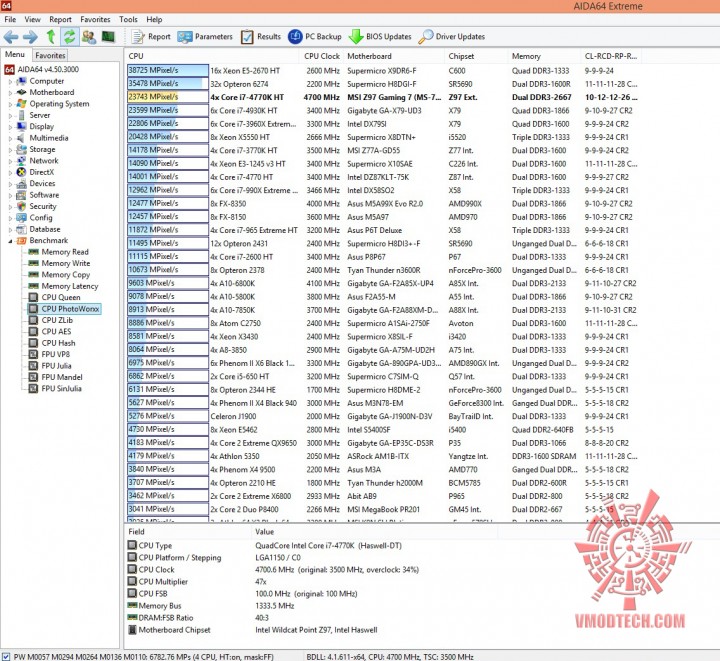Select CPU AES benchmark
Screen dimensions: 720x661
click(51, 331)
